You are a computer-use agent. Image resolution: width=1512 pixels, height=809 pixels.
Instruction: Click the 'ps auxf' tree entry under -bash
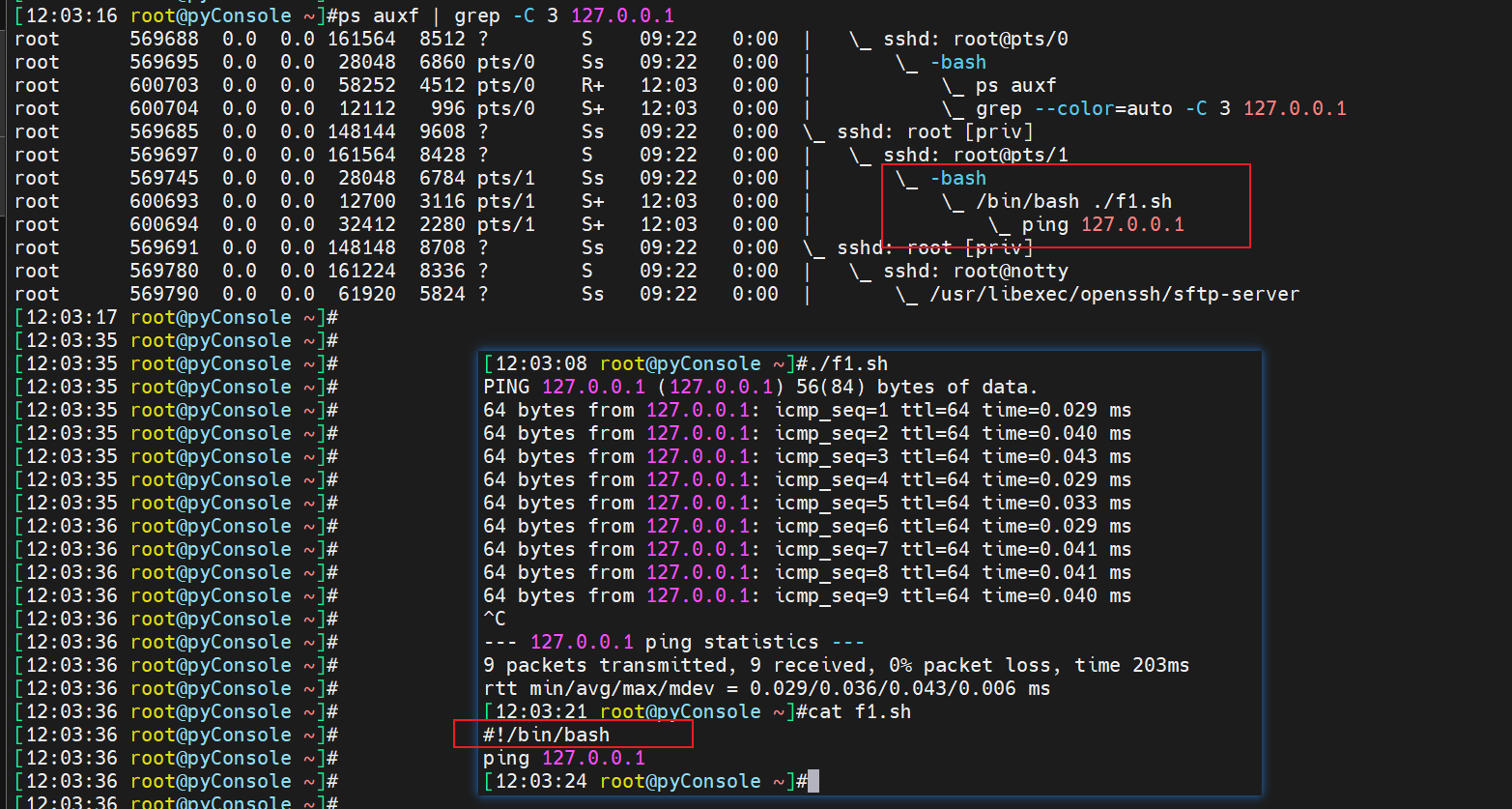pyautogui.click(x=1016, y=85)
